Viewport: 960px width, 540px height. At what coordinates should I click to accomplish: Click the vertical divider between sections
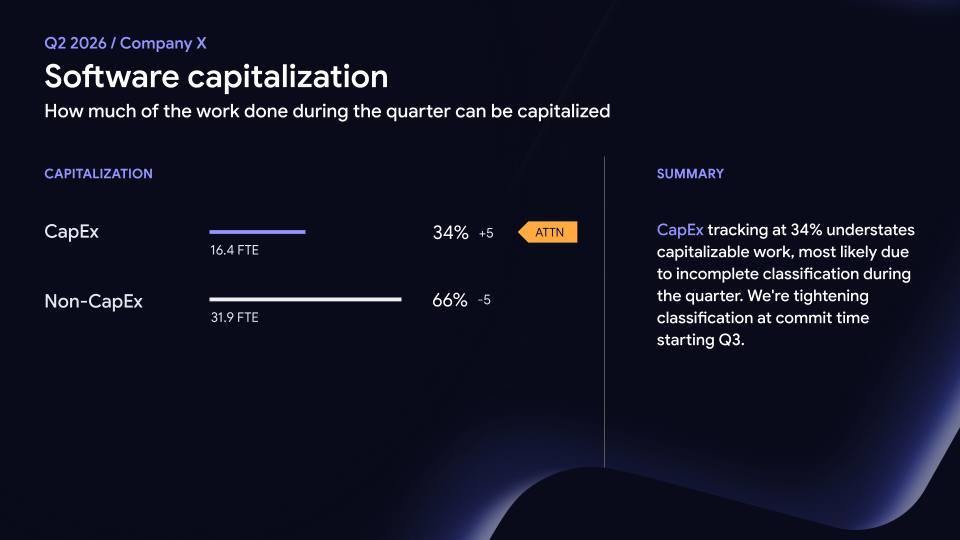[x=604, y=312]
